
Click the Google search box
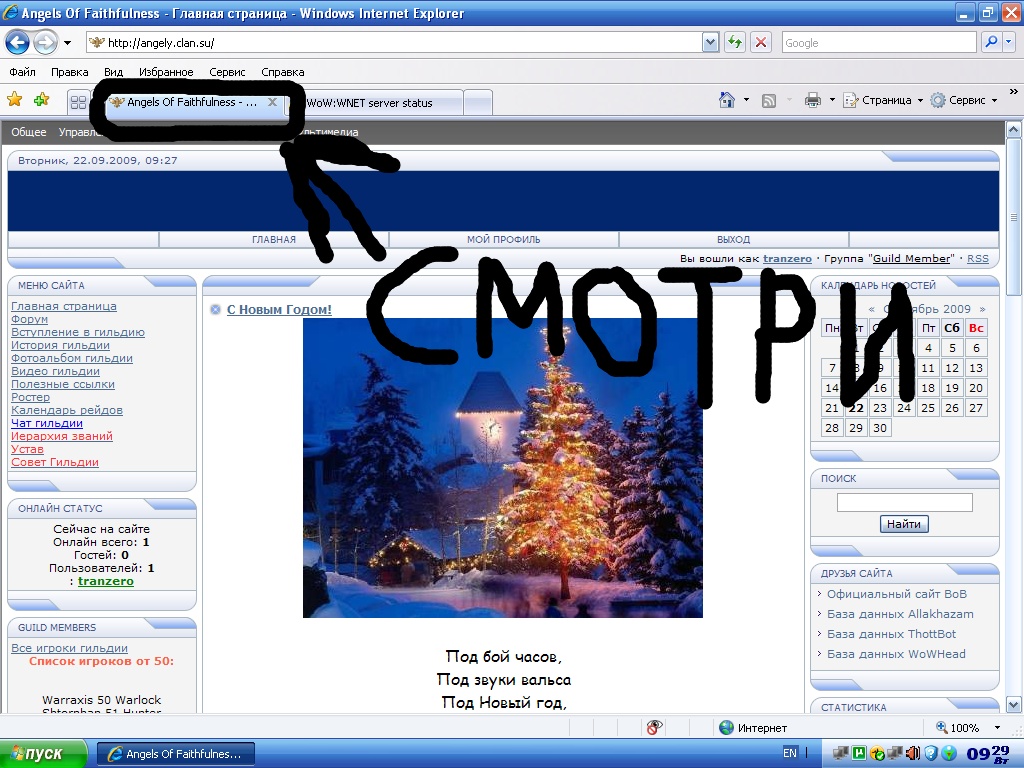(x=879, y=42)
